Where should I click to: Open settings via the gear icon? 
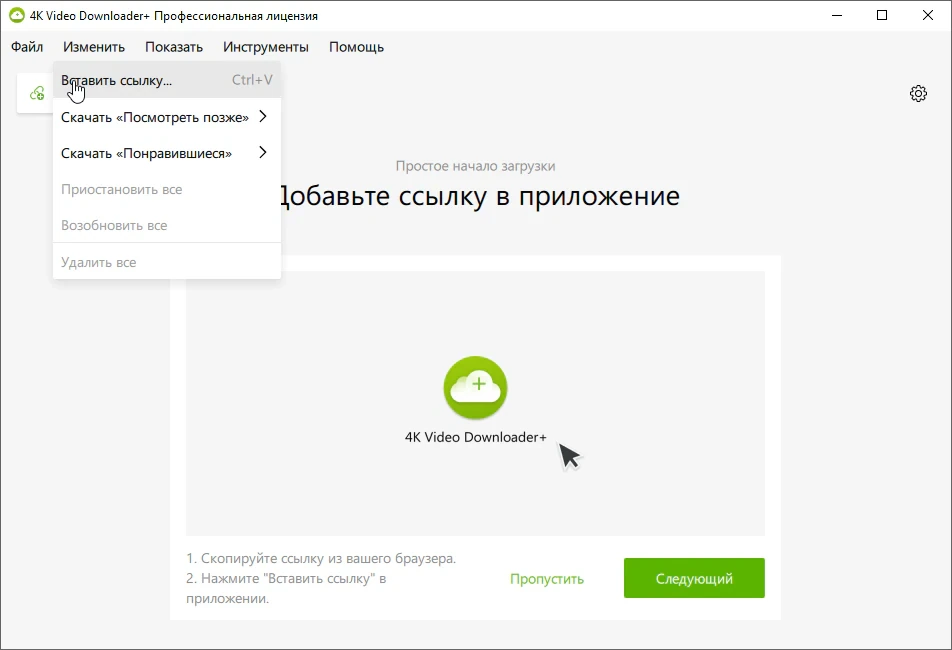918,93
